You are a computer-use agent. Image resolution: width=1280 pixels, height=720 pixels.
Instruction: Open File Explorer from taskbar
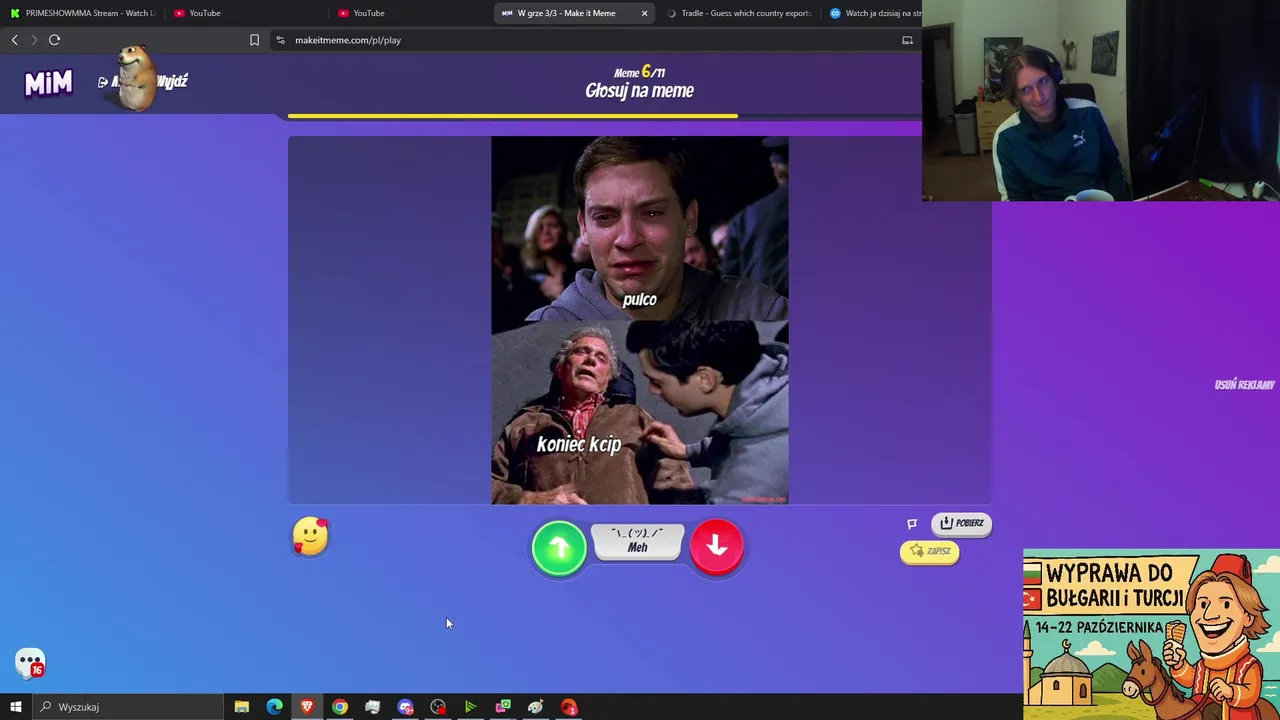pos(242,707)
